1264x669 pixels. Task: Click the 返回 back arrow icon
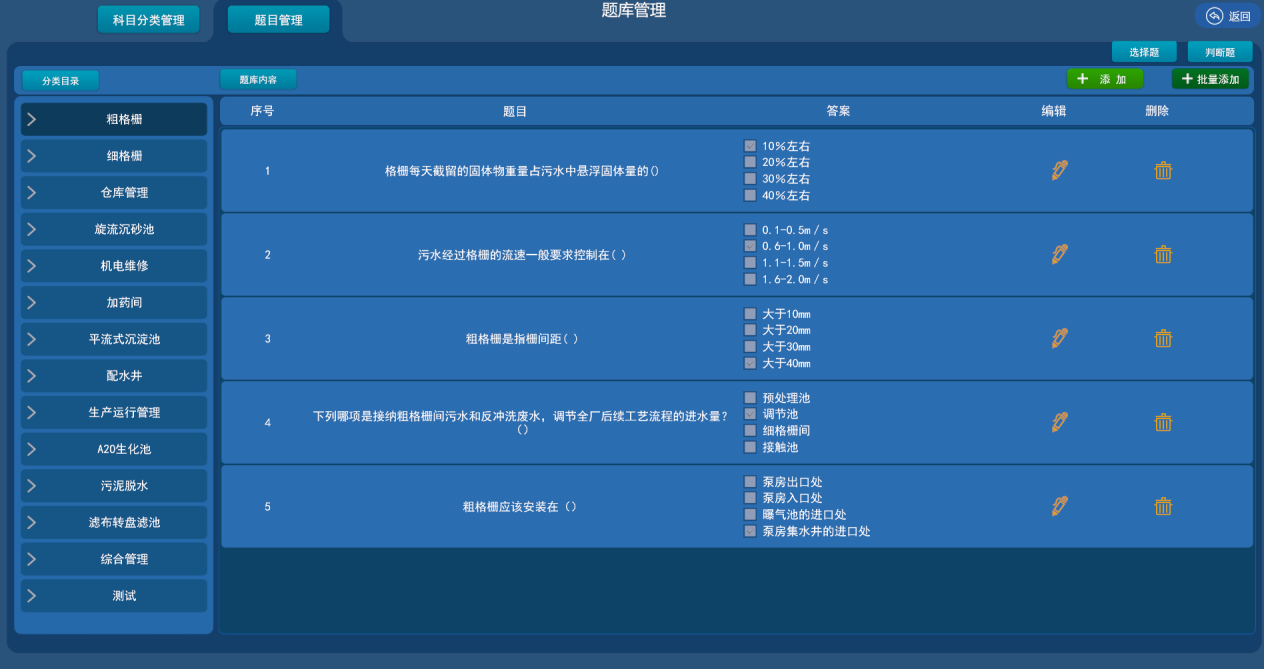(x=1213, y=16)
